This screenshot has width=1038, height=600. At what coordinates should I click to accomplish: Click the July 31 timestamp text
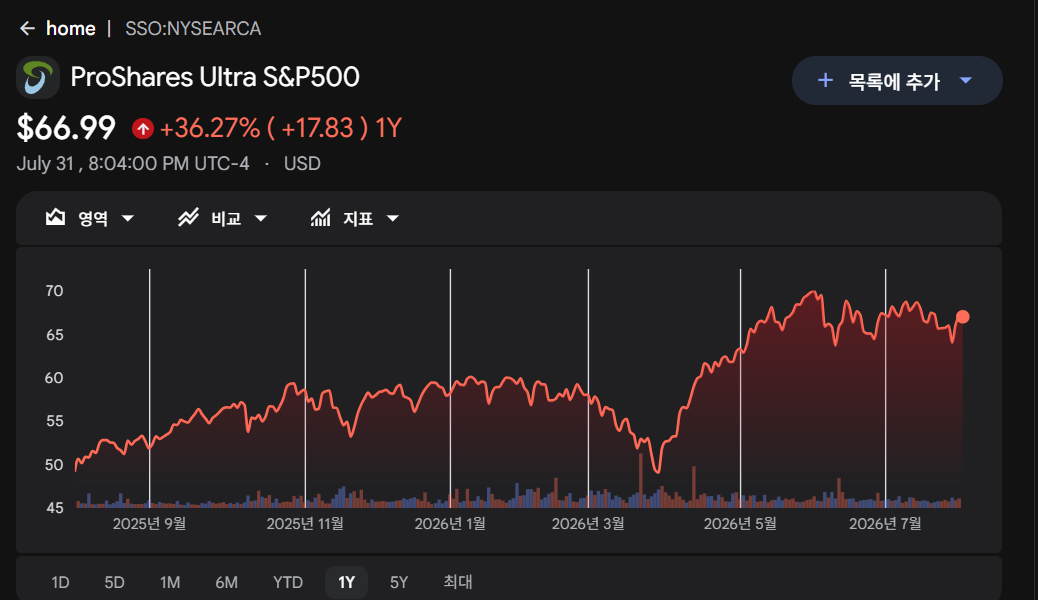(133, 164)
